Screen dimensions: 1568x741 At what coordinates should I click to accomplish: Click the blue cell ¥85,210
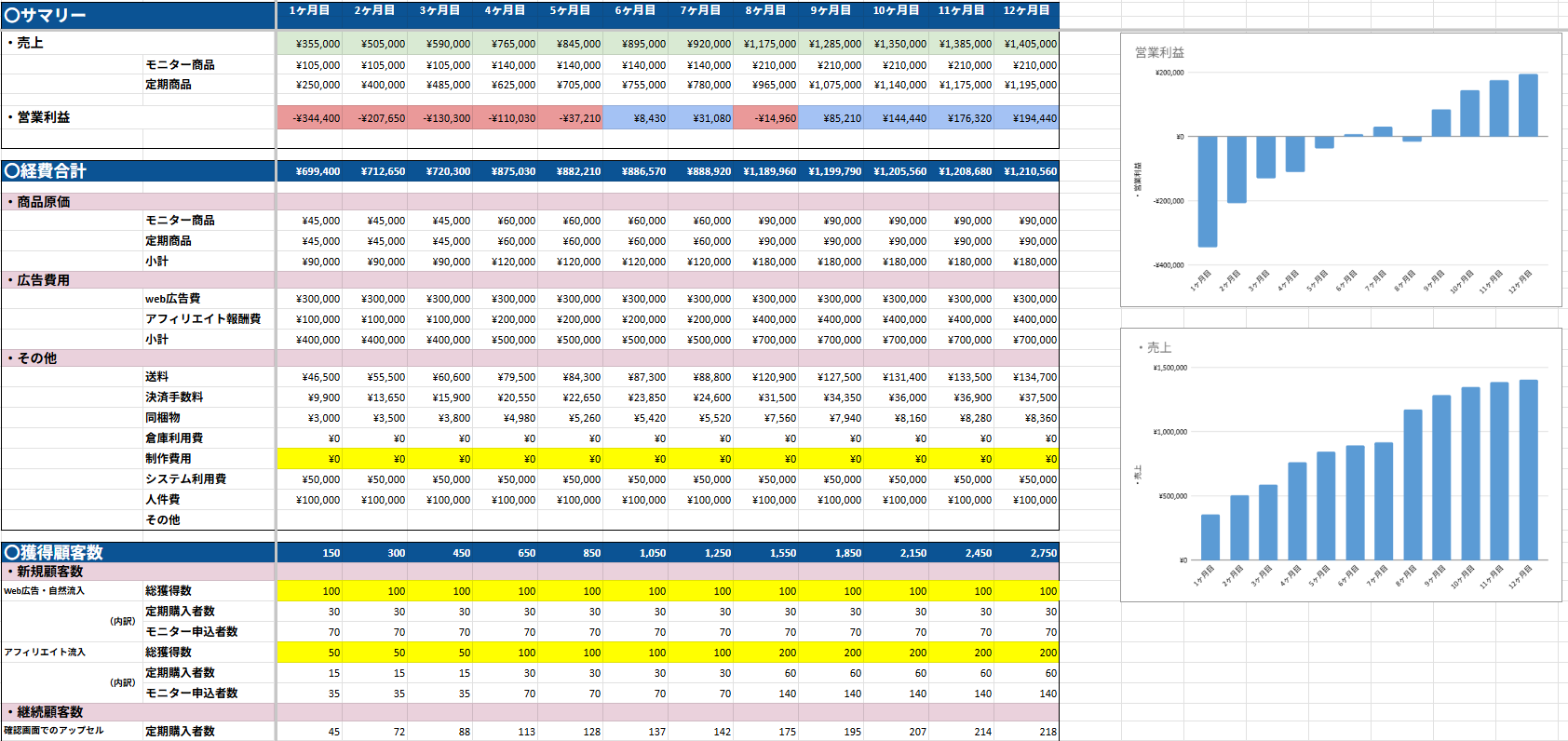pos(831,118)
